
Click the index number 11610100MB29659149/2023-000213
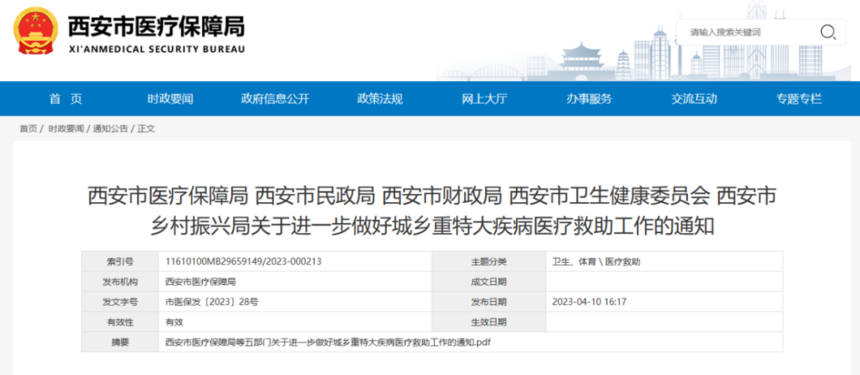click(244, 262)
